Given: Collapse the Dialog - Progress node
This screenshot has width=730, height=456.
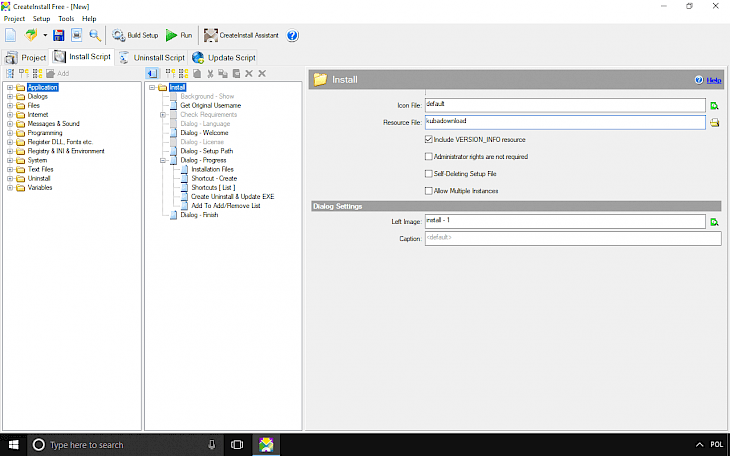Looking at the screenshot, I should pos(163,160).
